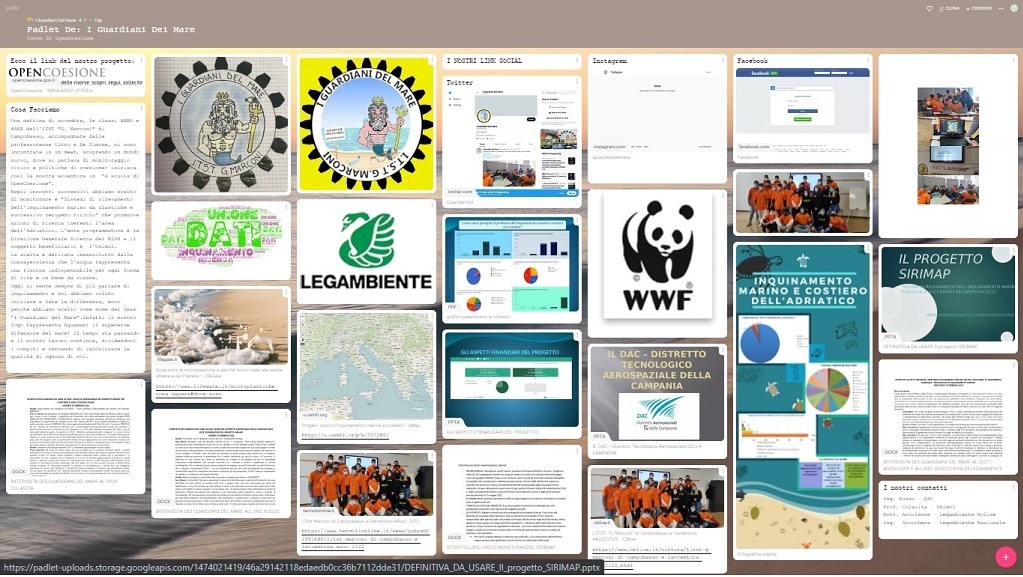Click the padlet title 'Padlet De: I Guardiani Dei Mare'
1023x577 pixels.
(111, 29)
